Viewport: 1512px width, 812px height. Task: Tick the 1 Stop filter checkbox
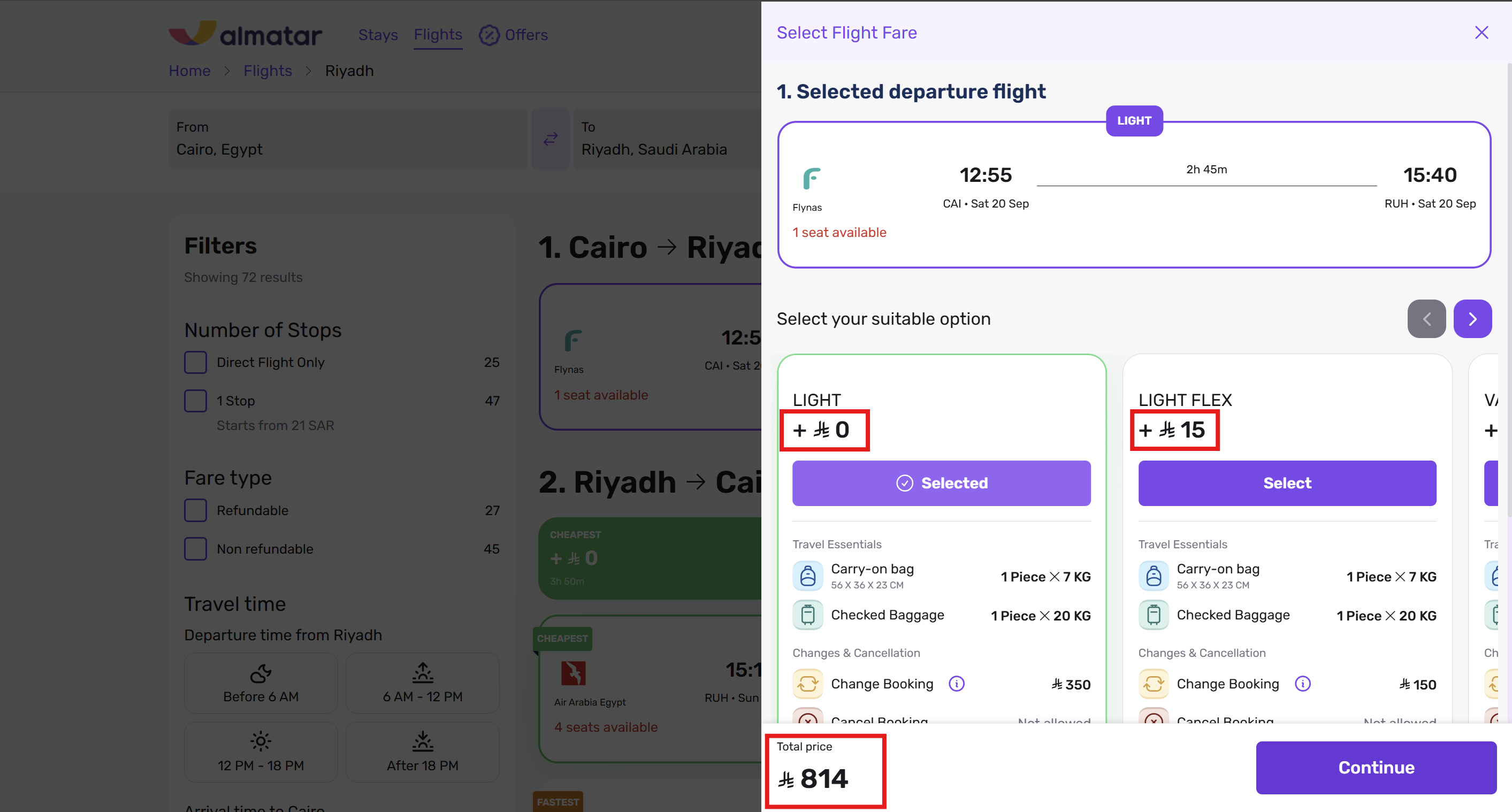point(195,401)
